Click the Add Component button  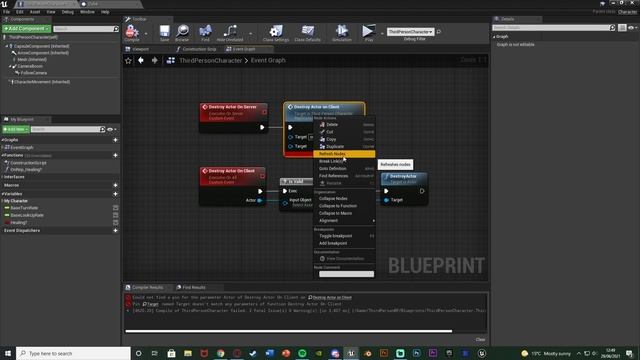pos(27,29)
